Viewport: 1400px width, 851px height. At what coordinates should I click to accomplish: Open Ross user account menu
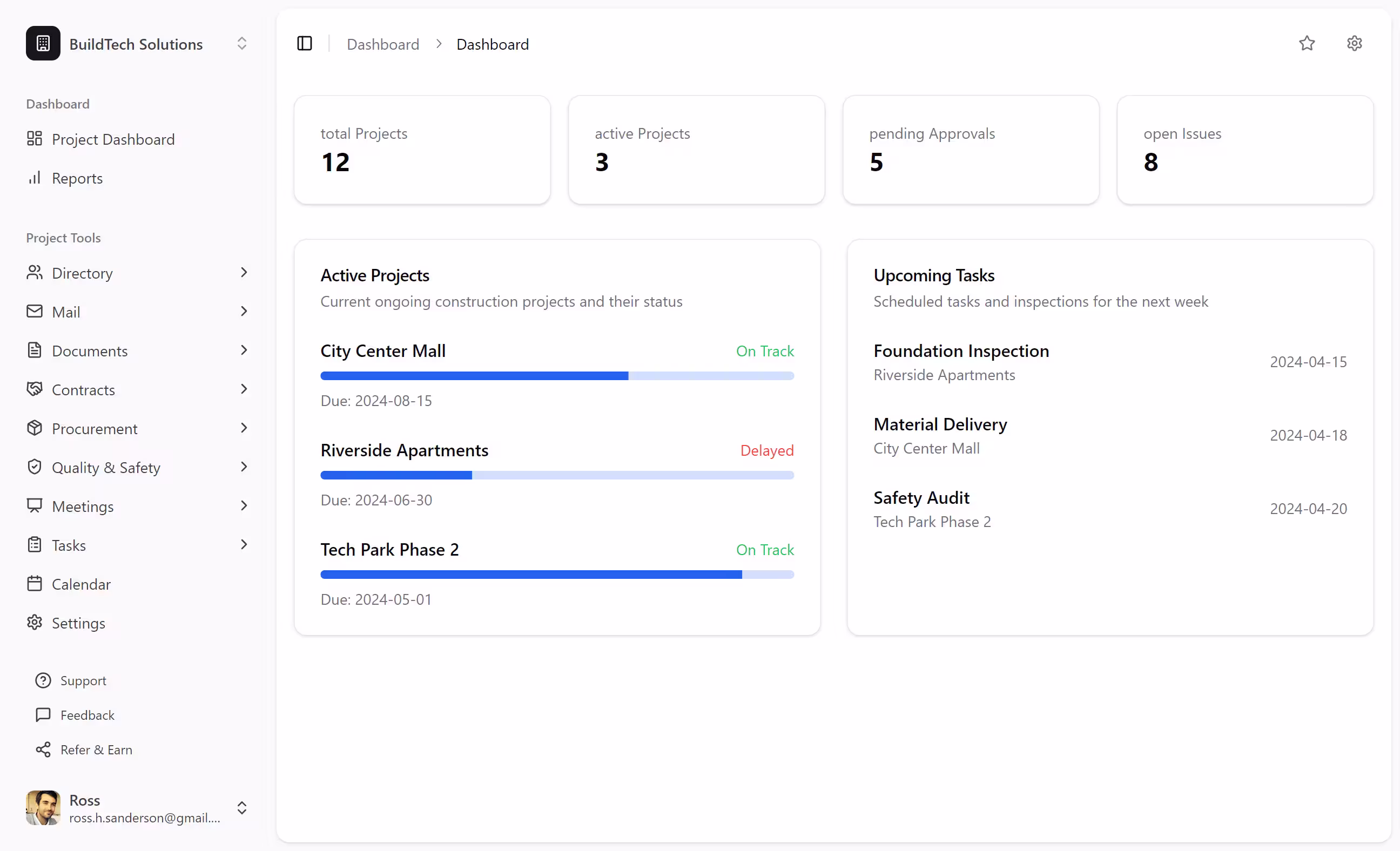click(x=242, y=808)
